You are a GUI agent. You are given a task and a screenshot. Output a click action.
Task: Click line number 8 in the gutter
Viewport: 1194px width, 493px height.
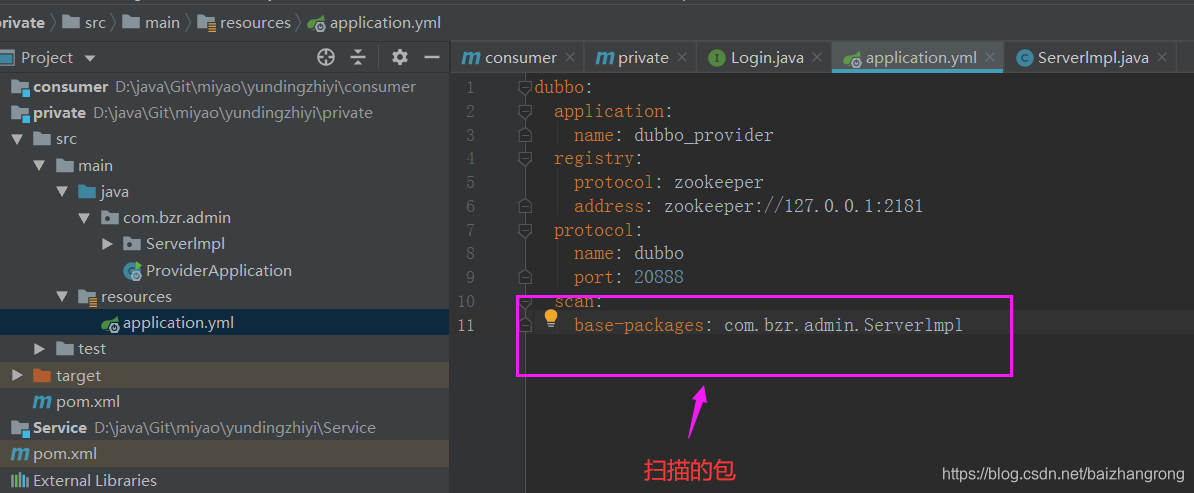point(470,253)
